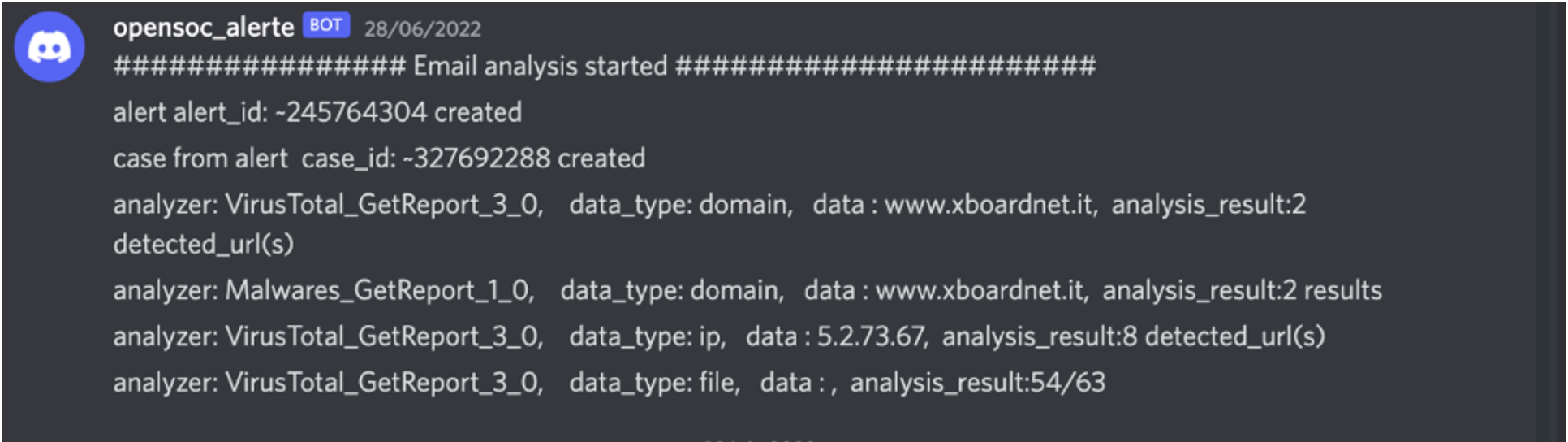1568x442 pixels.
Task: Click "analysis_result:2 results" text
Action: coord(1241,290)
